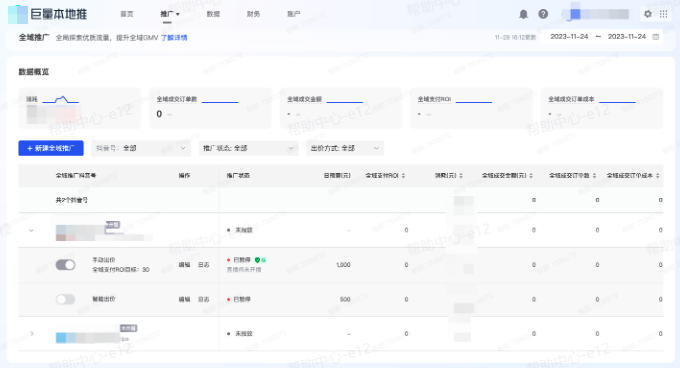Screen dimensions: 680x368
Task: Select the 全域成交订单成本 overview card
Action: coord(602,108)
